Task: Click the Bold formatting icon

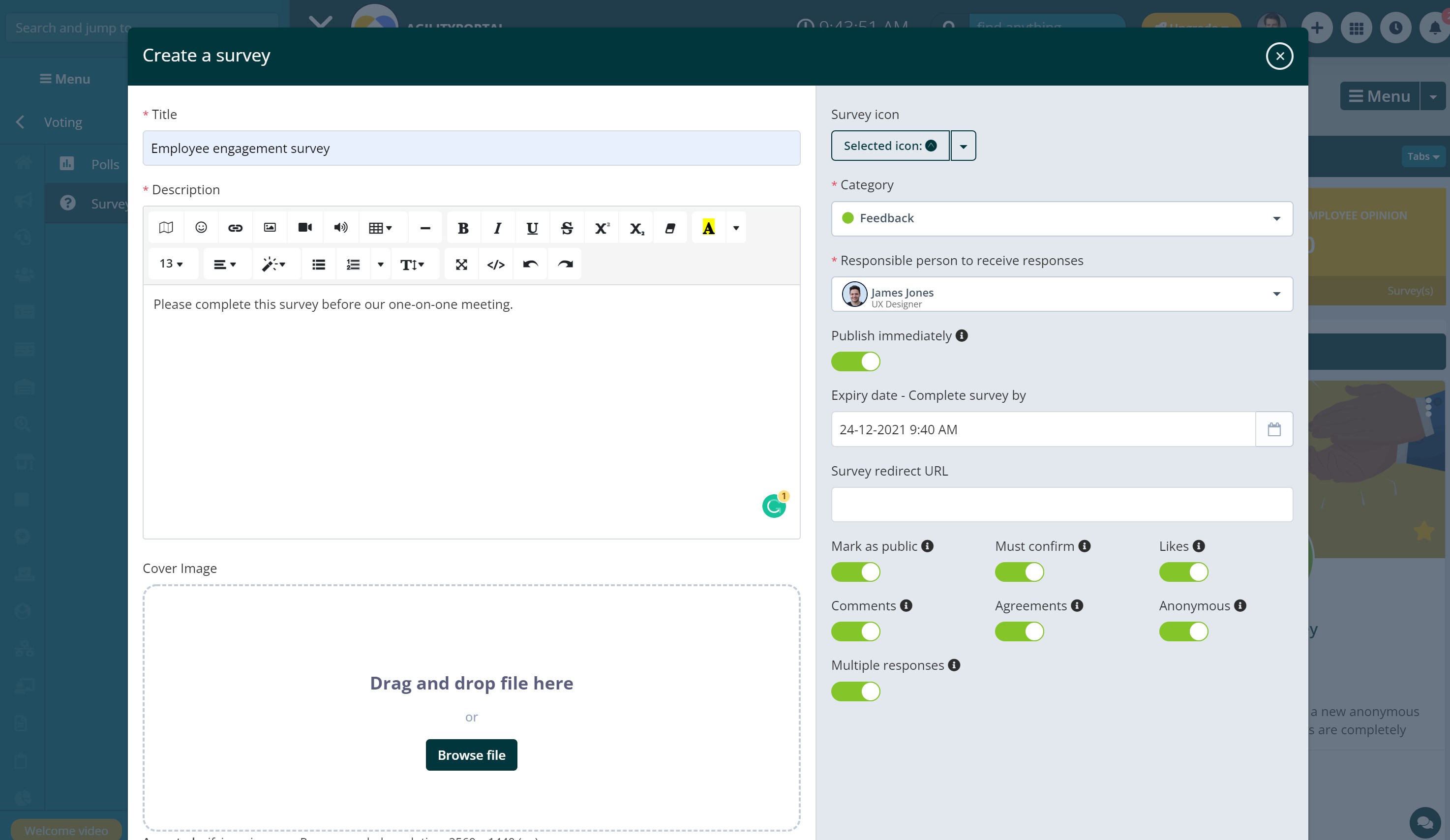Action: pyautogui.click(x=463, y=228)
